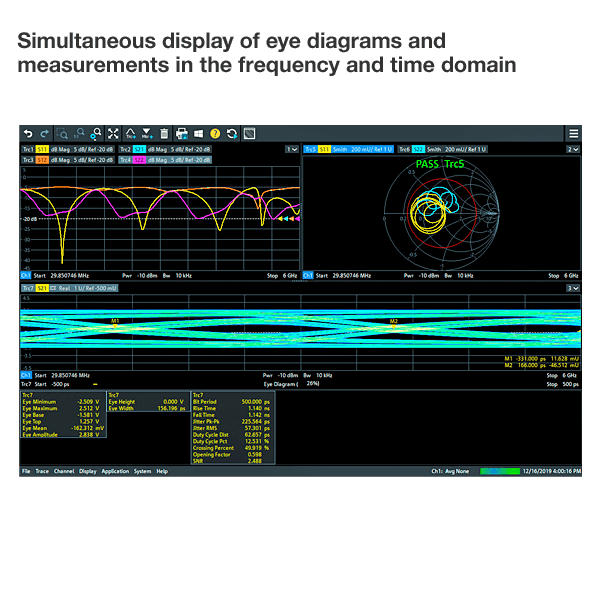Open the Channel menu
600x600 pixels.
(64, 471)
